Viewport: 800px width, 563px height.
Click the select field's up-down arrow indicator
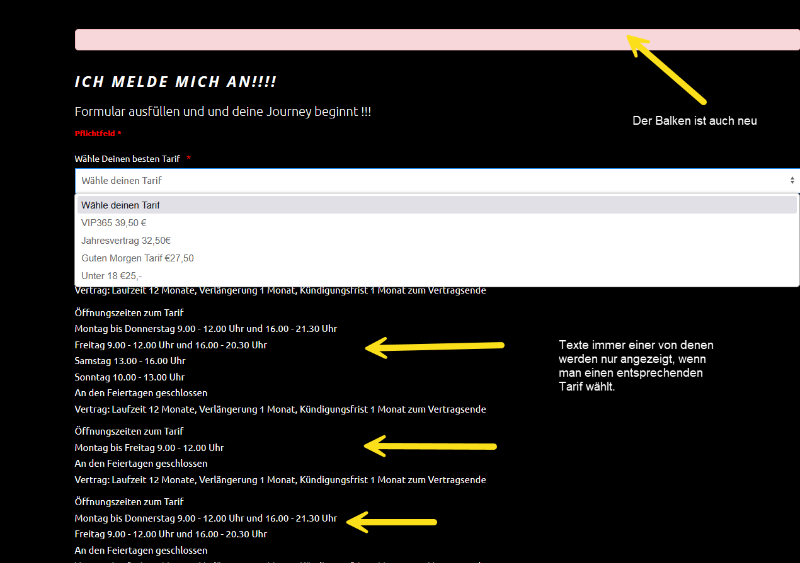tap(792, 180)
